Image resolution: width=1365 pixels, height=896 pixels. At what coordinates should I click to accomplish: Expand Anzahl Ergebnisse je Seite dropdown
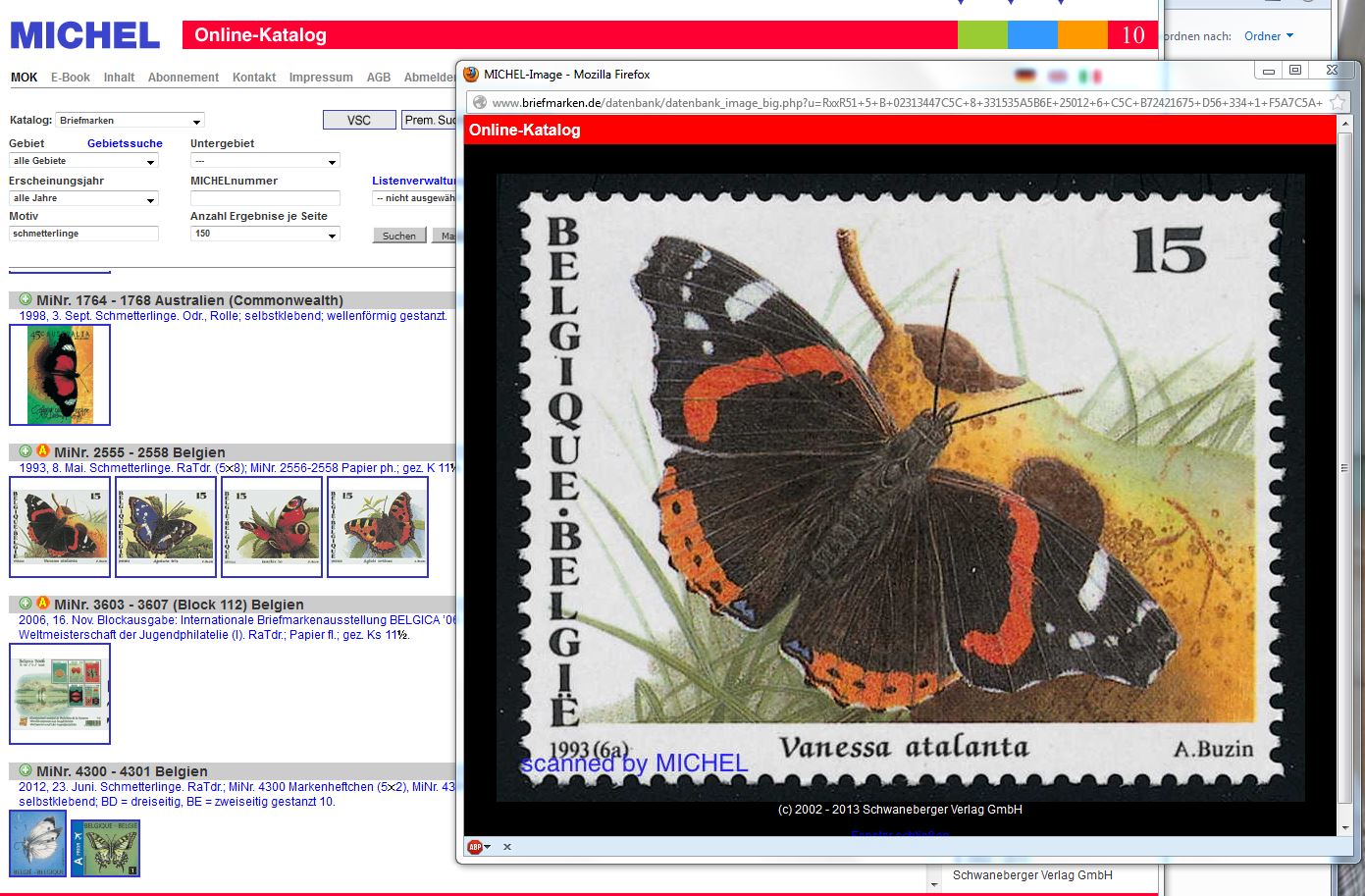click(x=265, y=235)
